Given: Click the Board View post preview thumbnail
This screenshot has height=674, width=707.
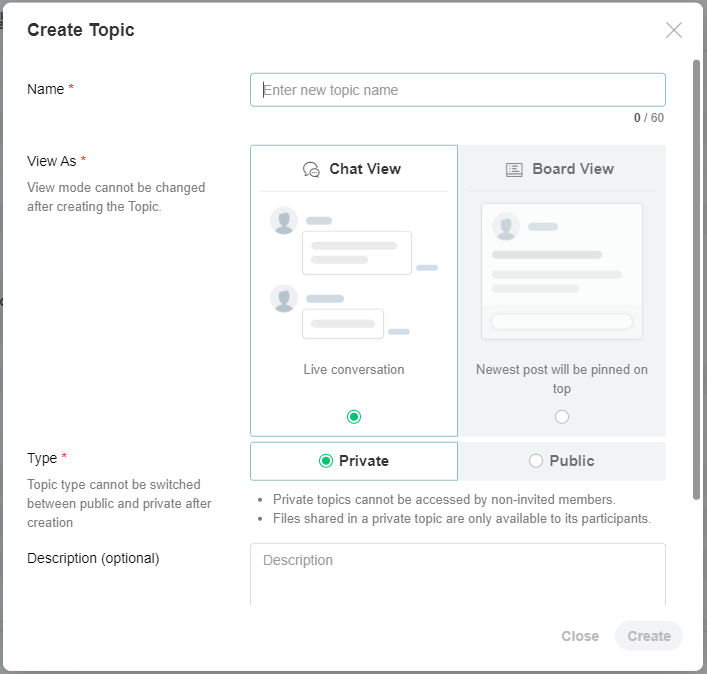Looking at the screenshot, I should (562, 271).
